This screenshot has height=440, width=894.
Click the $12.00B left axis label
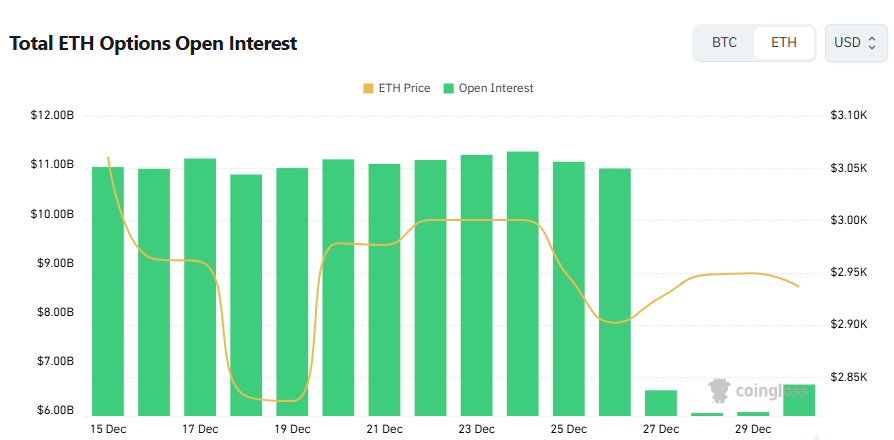(x=52, y=116)
